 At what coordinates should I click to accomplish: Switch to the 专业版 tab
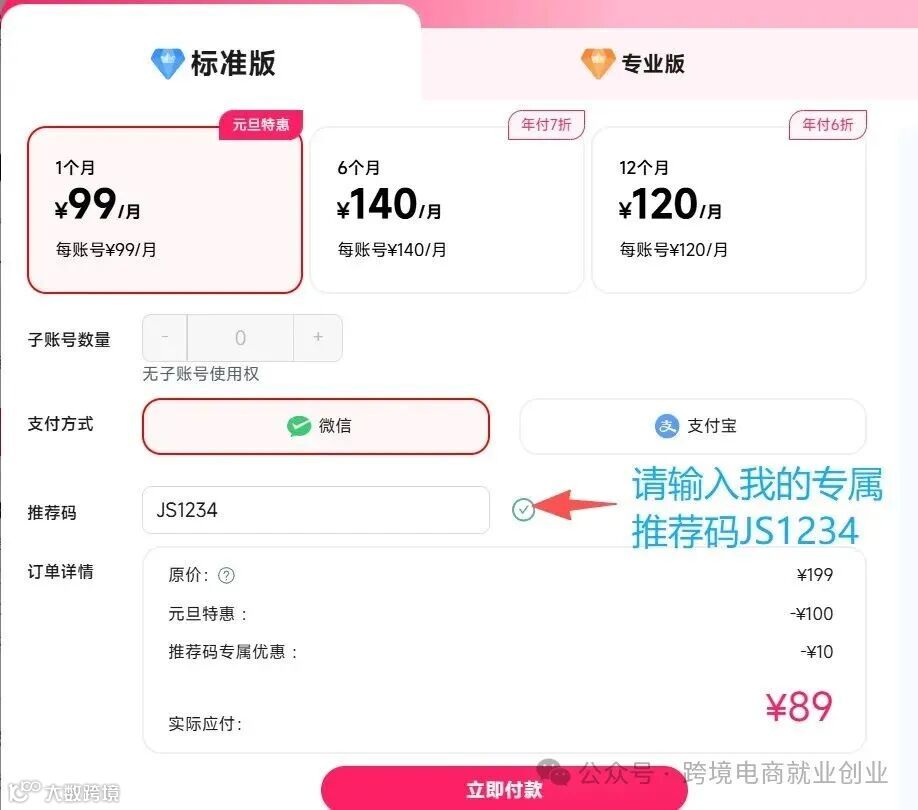632,63
